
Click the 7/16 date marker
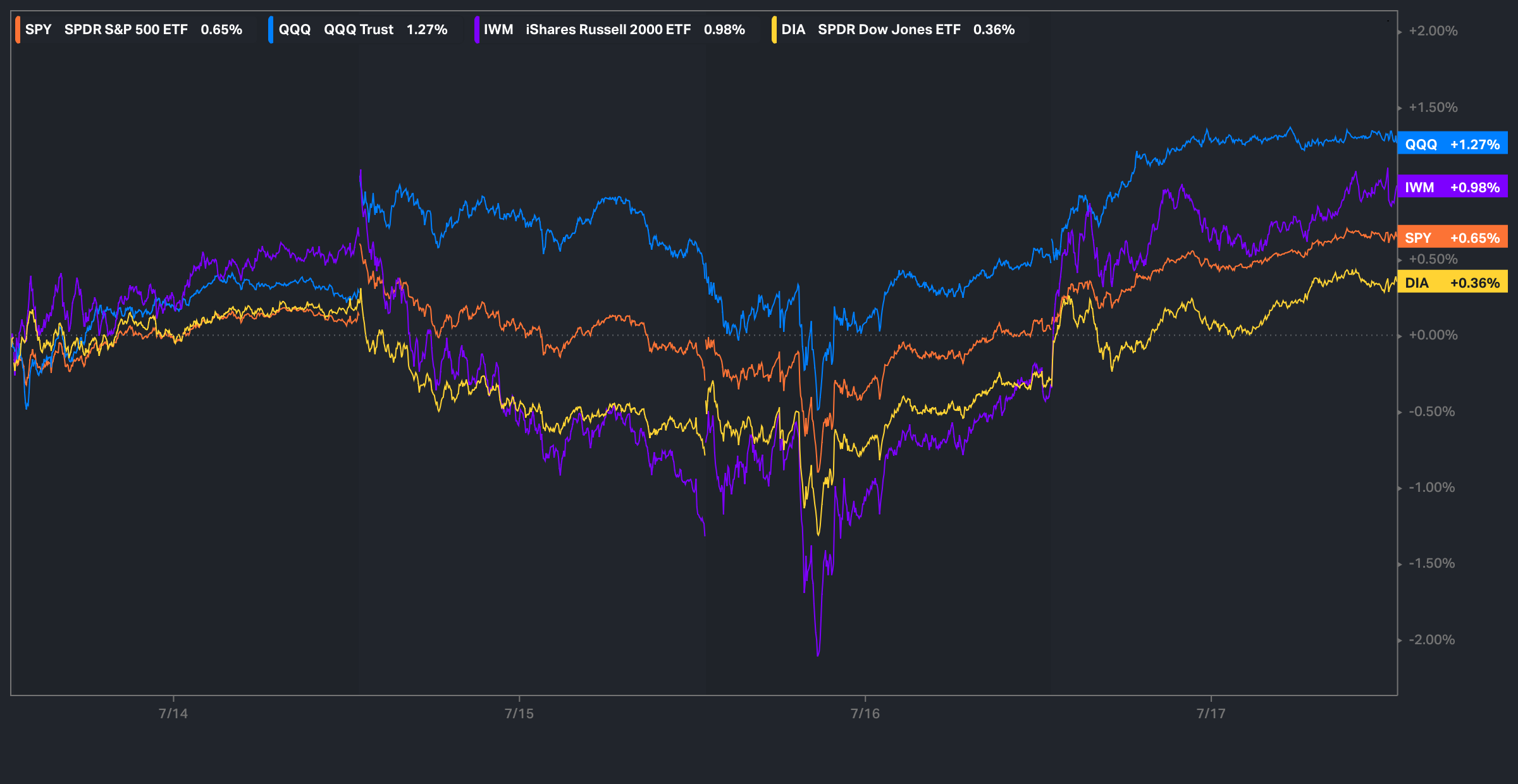pyautogui.click(x=865, y=713)
